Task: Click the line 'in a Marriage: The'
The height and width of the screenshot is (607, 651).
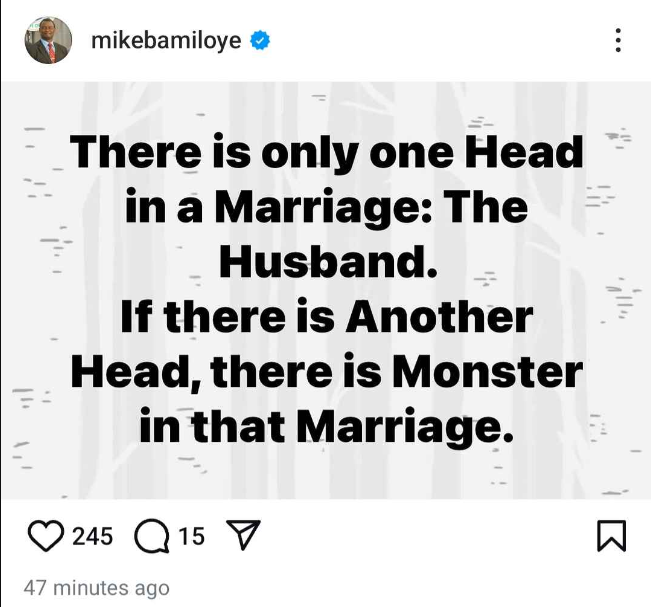Action: (326, 208)
